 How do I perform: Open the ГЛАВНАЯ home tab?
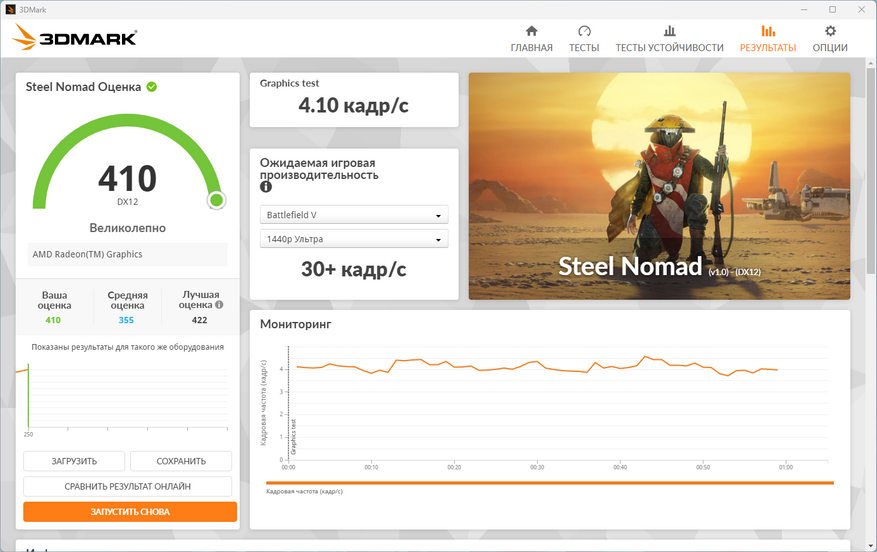click(x=531, y=39)
